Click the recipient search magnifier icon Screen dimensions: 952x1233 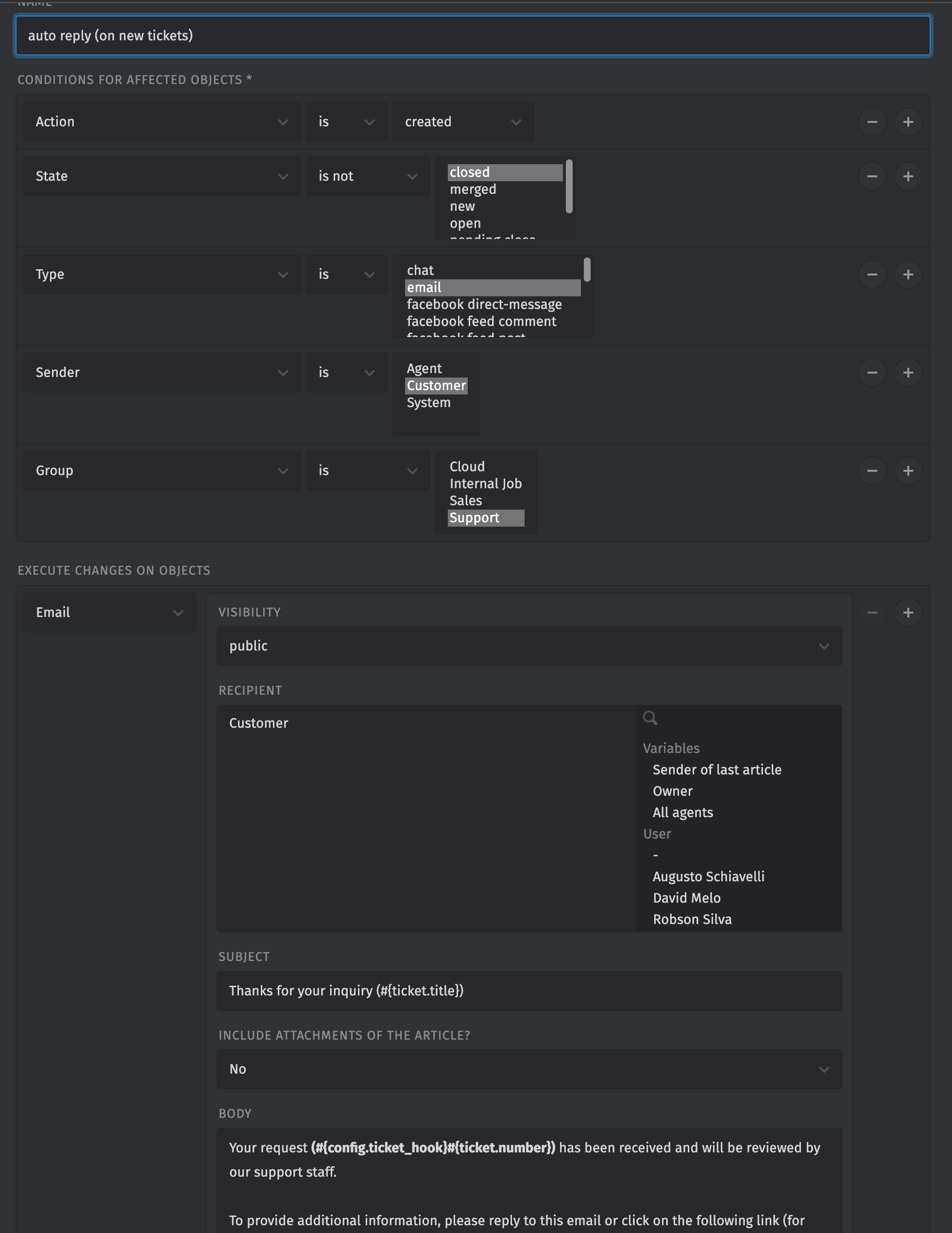point(650,718)
